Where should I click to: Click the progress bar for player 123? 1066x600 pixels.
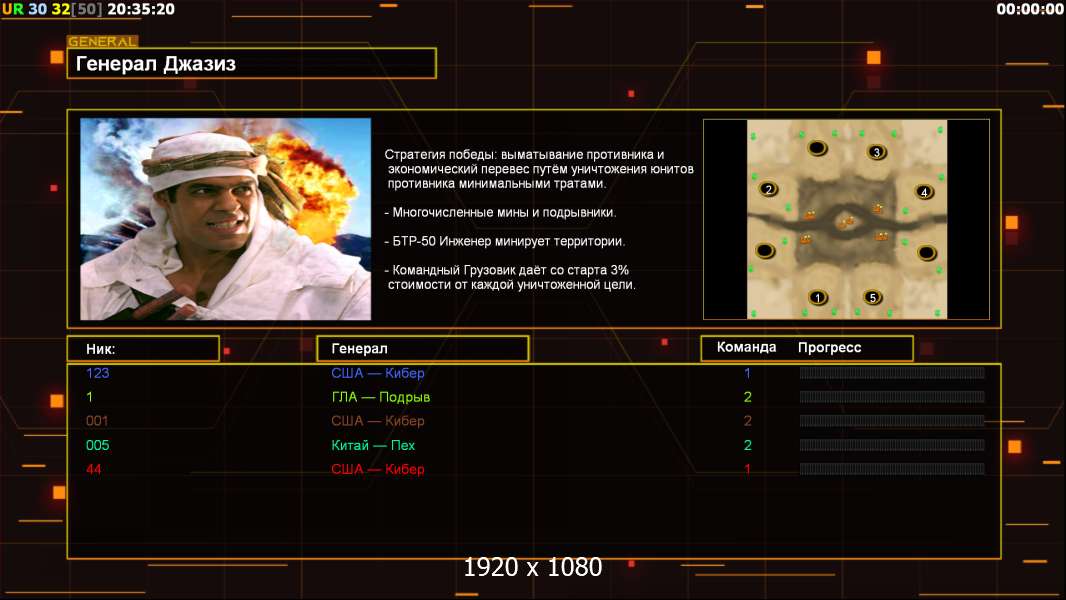[892, 372]
